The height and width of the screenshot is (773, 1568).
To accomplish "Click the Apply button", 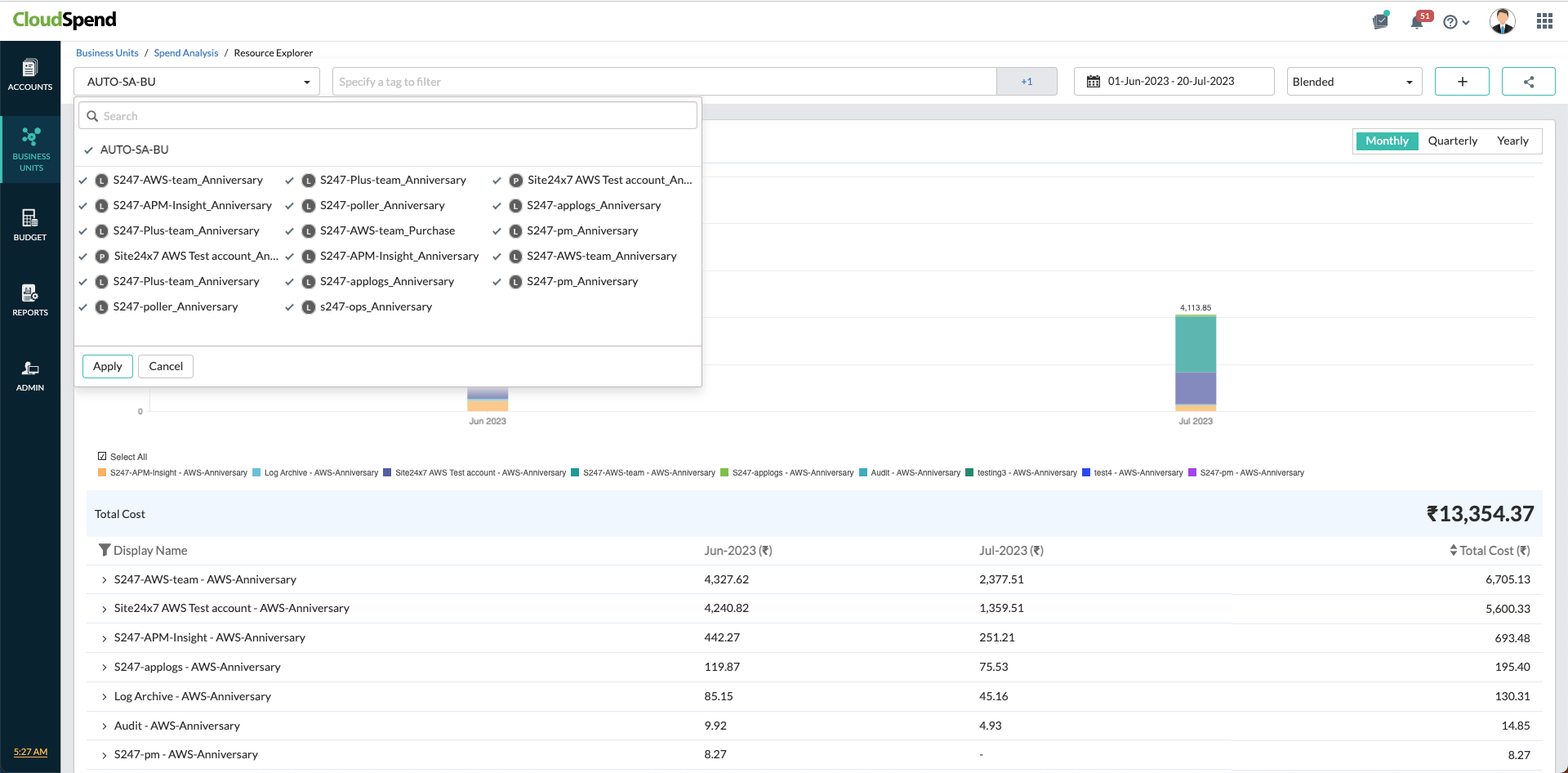I will [x=107, y=367].
